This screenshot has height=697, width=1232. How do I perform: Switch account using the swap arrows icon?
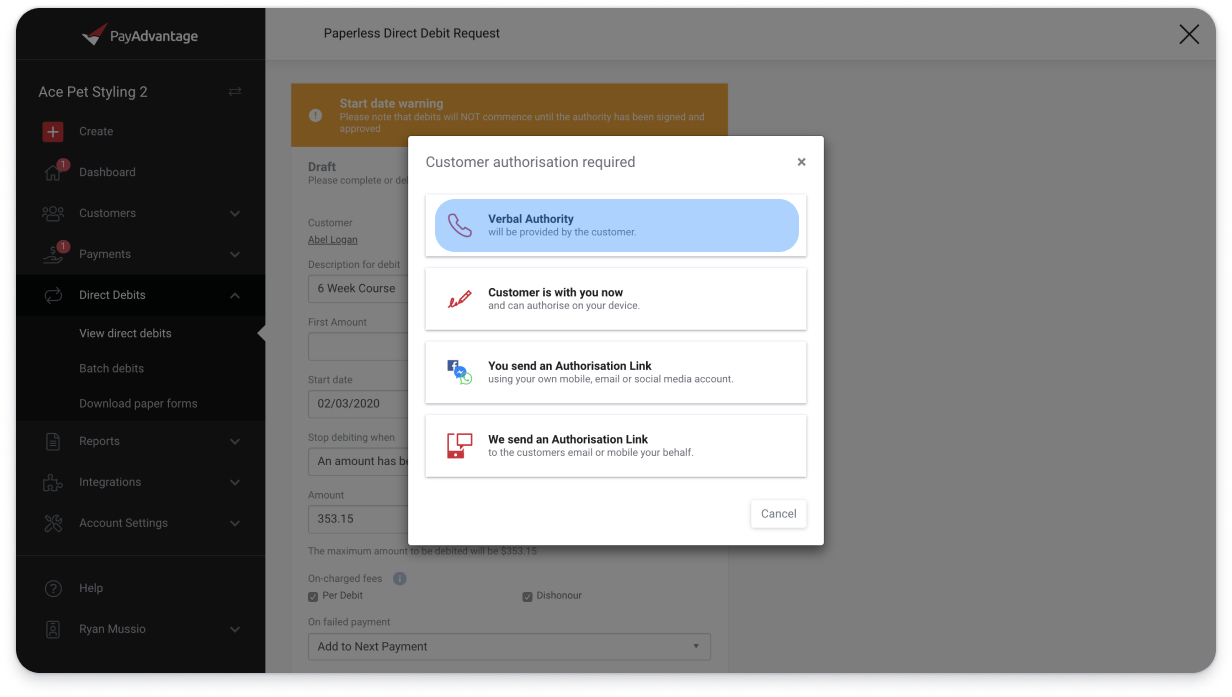click(x=235, y=92)
